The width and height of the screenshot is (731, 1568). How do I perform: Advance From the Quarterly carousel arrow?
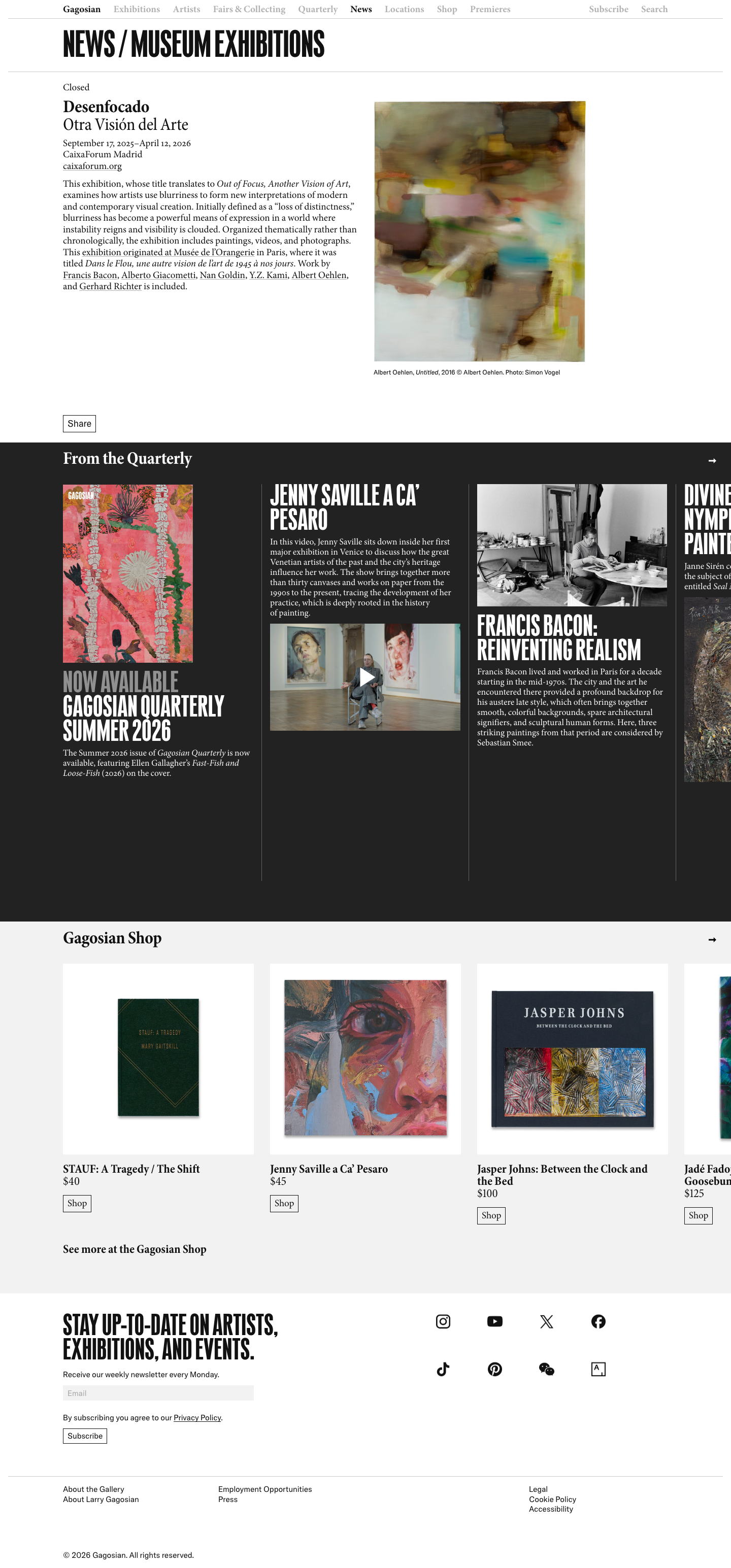point(712,461)
